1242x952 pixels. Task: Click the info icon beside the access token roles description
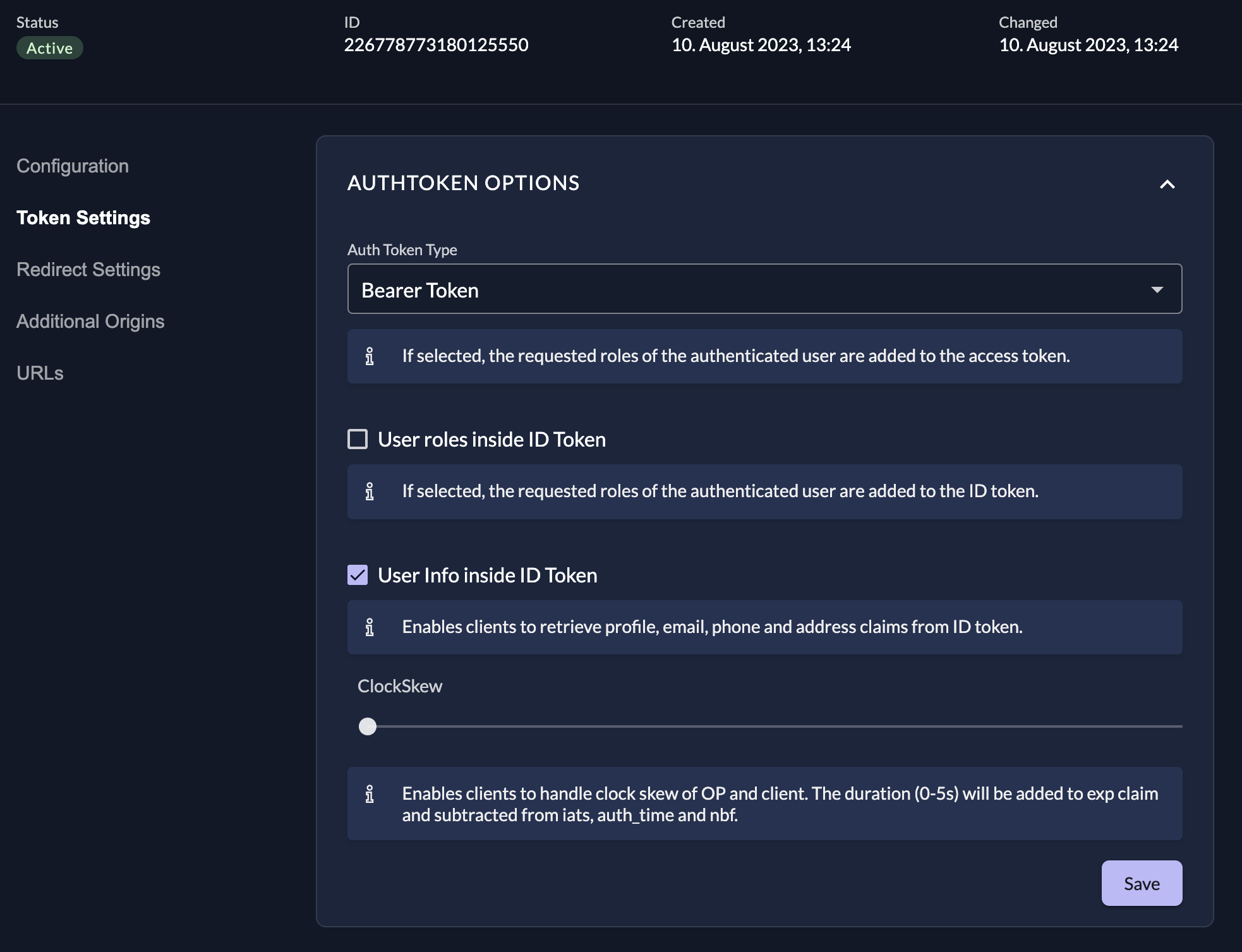click(370, 356)
